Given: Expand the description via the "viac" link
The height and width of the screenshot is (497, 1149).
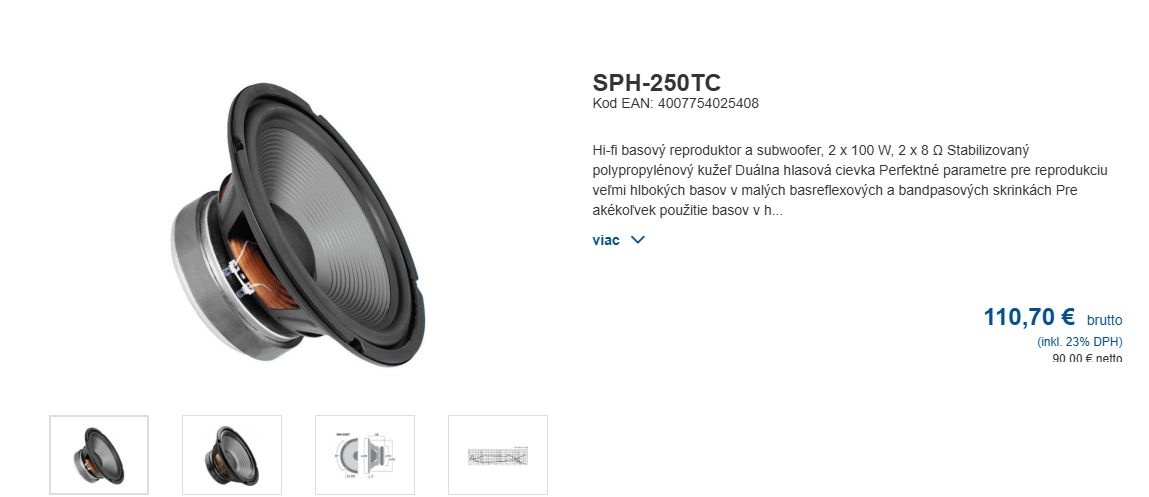Looking at the screenshot, I should [606, 240].
